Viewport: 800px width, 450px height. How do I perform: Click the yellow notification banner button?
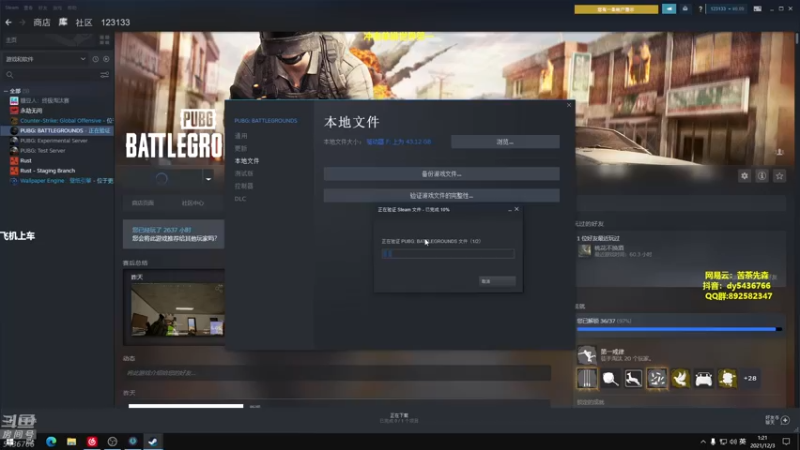[x=616, y=9]
